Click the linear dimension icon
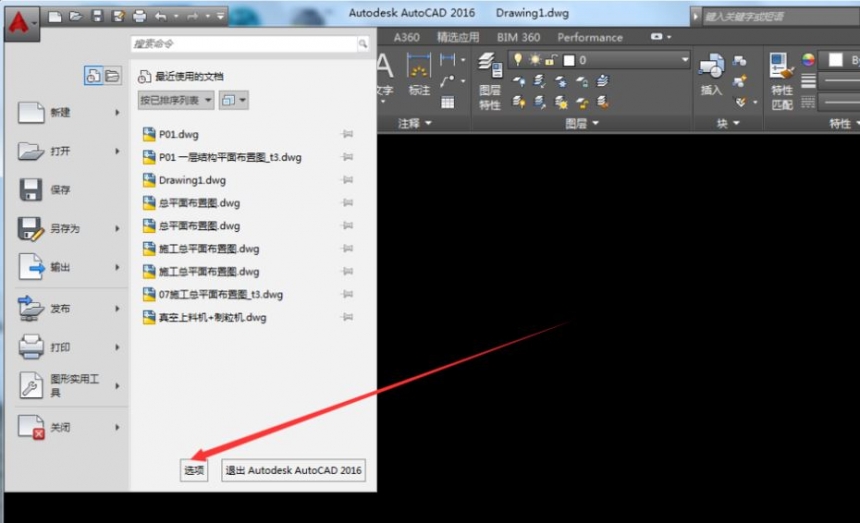This screenshot has height=523, width=860. click(448, 59)
